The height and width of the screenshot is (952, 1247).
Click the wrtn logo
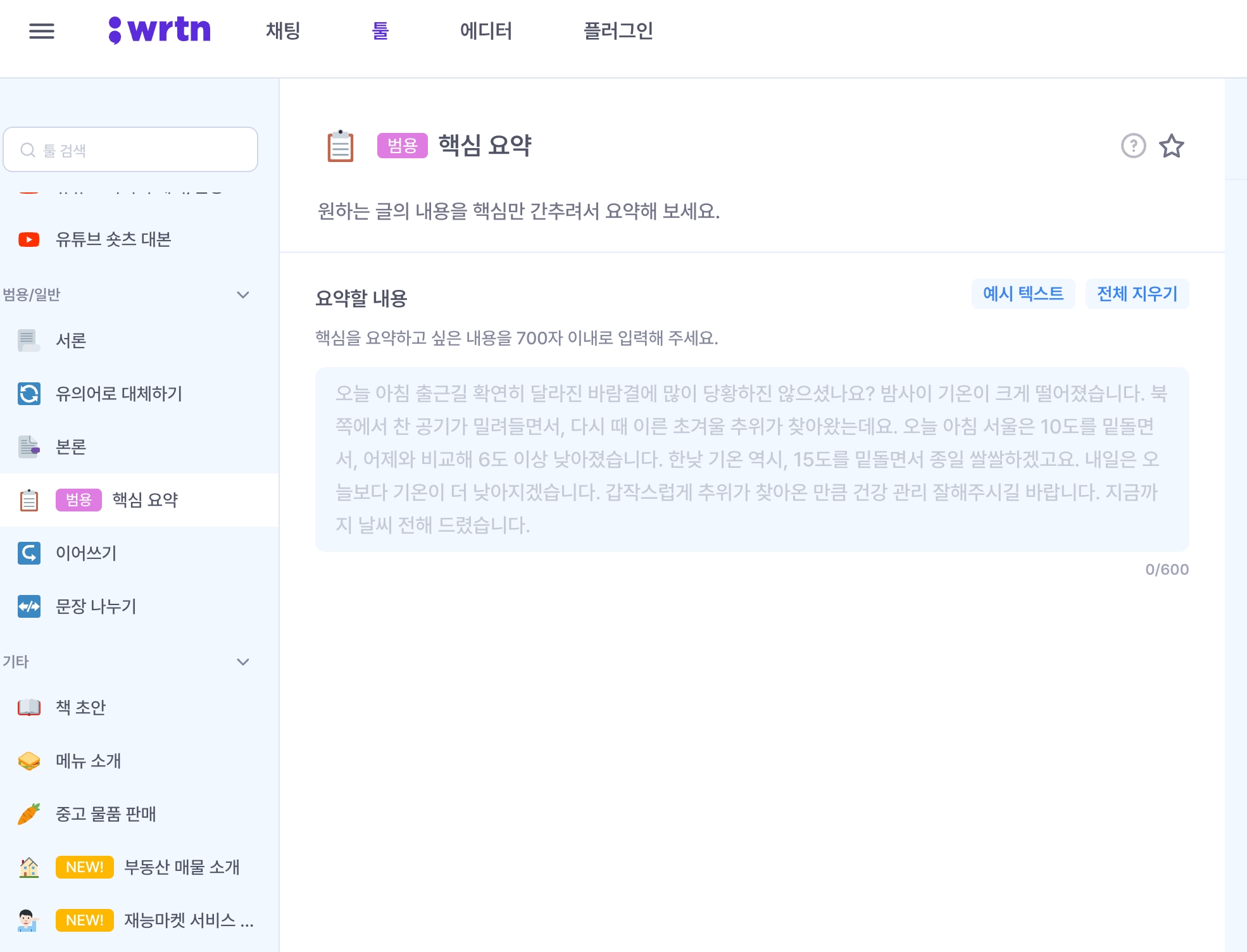click(x=160, y=30)
